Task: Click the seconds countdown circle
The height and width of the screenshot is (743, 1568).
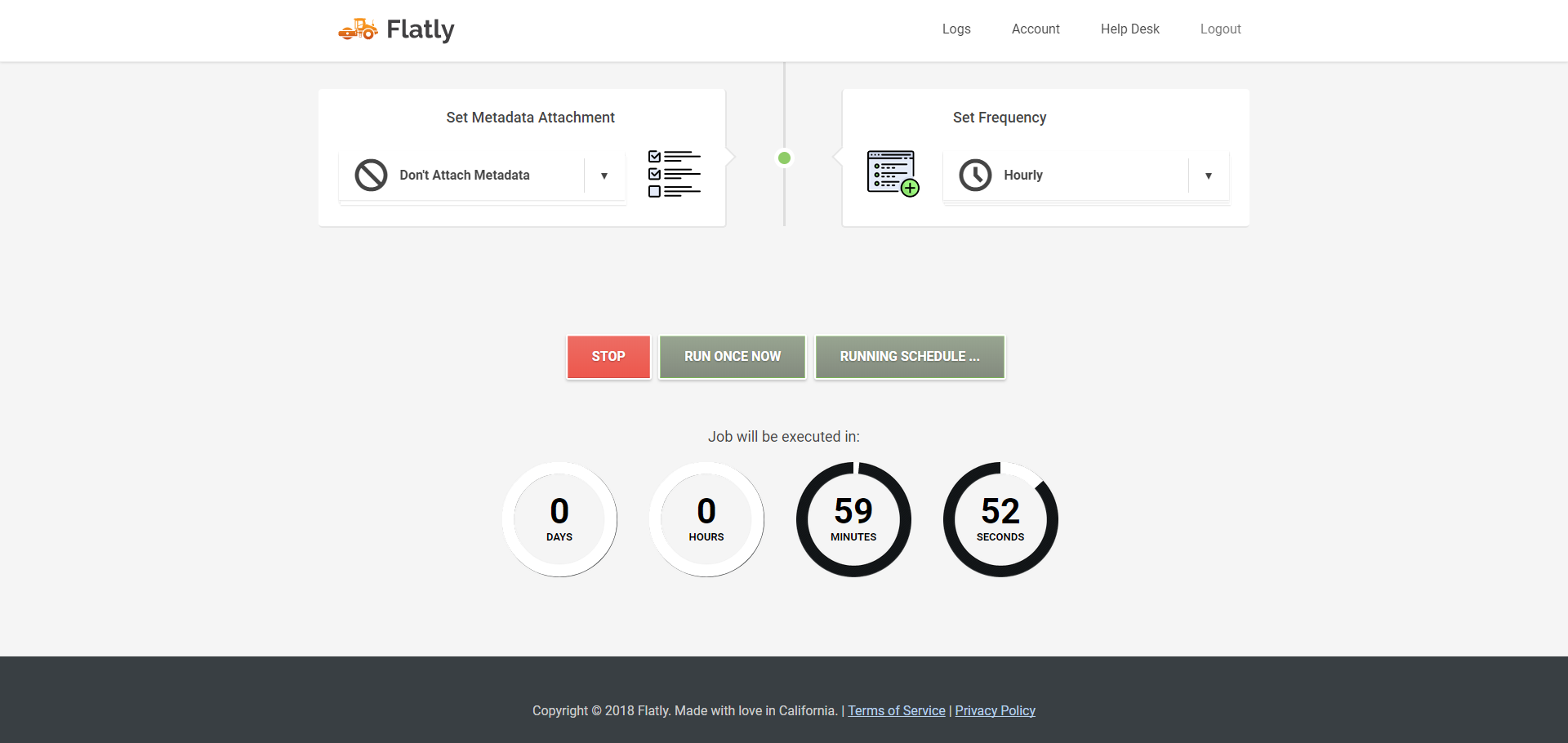Action: [1000, 519]
